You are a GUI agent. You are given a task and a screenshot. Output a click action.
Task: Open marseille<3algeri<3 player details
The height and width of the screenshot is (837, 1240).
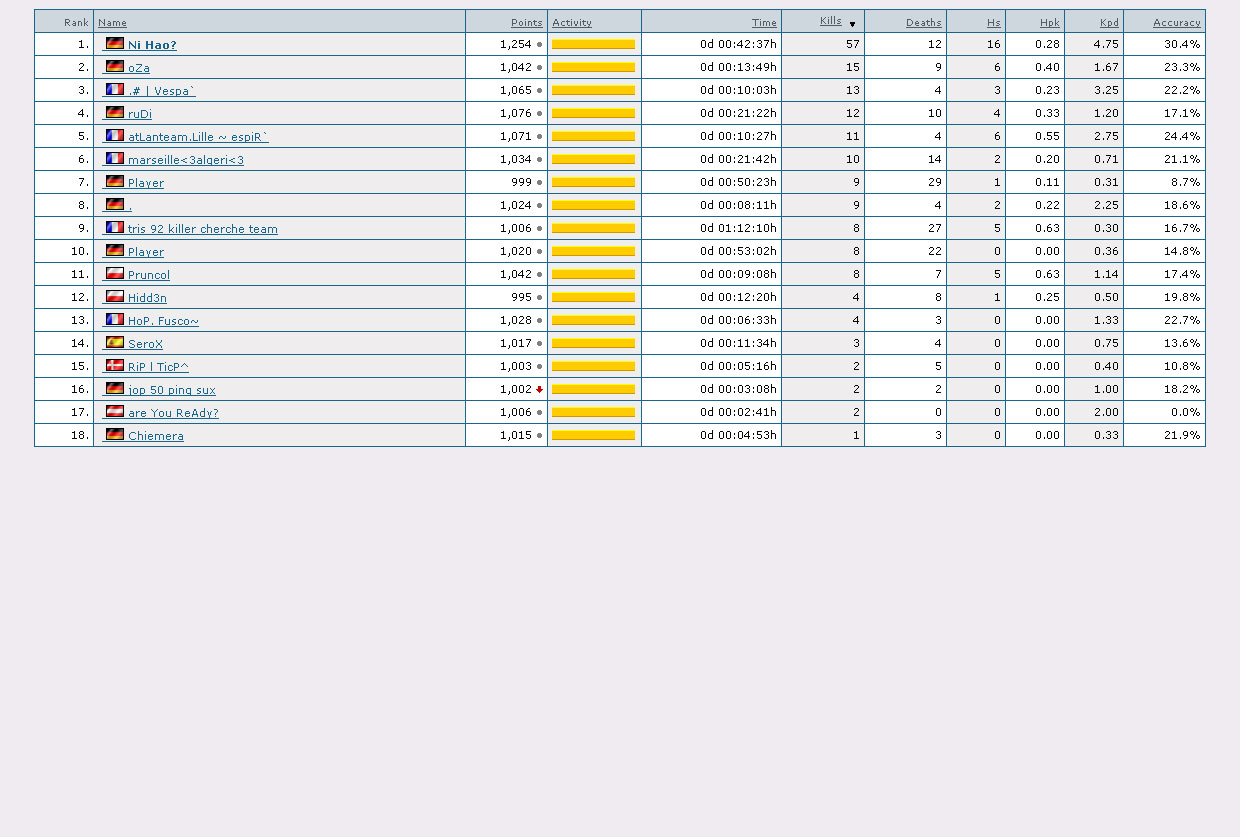coord(185,160)
